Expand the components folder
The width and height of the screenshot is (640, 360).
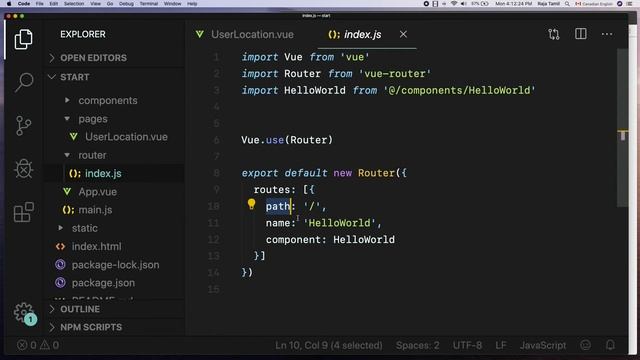(x=108, y=100)
